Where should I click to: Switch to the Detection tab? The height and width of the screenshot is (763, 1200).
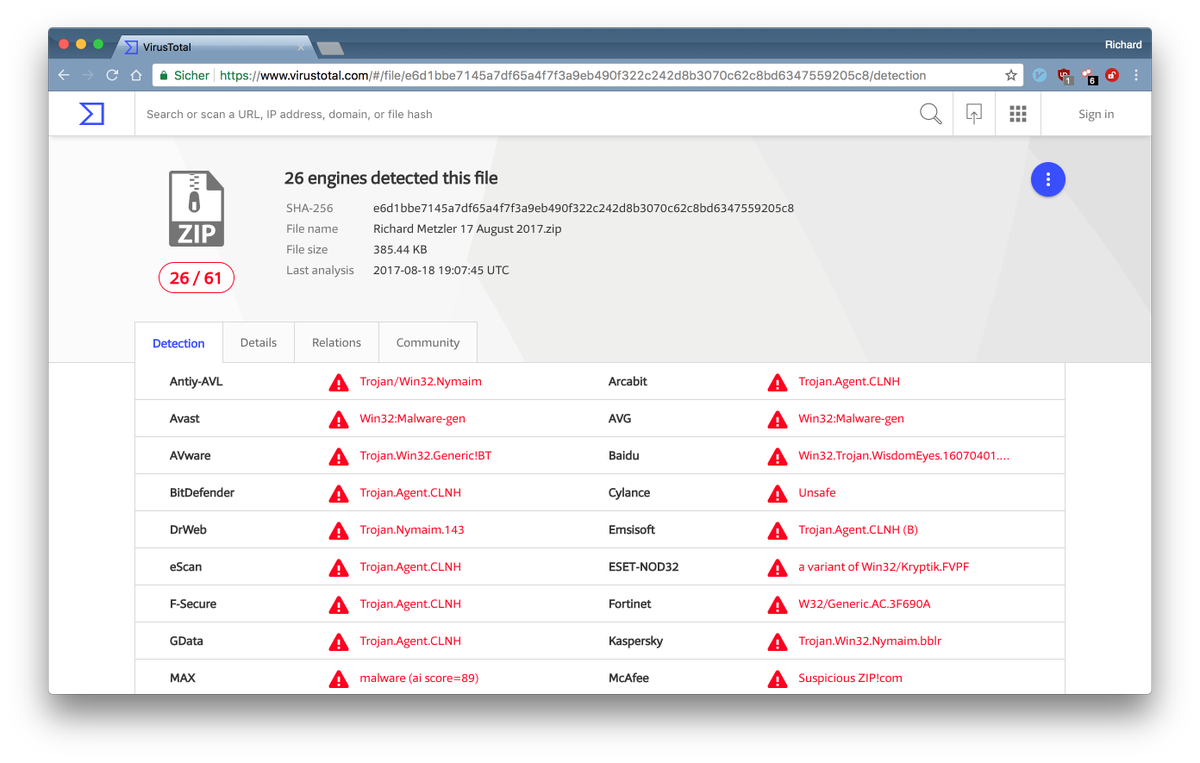[179, 343]
